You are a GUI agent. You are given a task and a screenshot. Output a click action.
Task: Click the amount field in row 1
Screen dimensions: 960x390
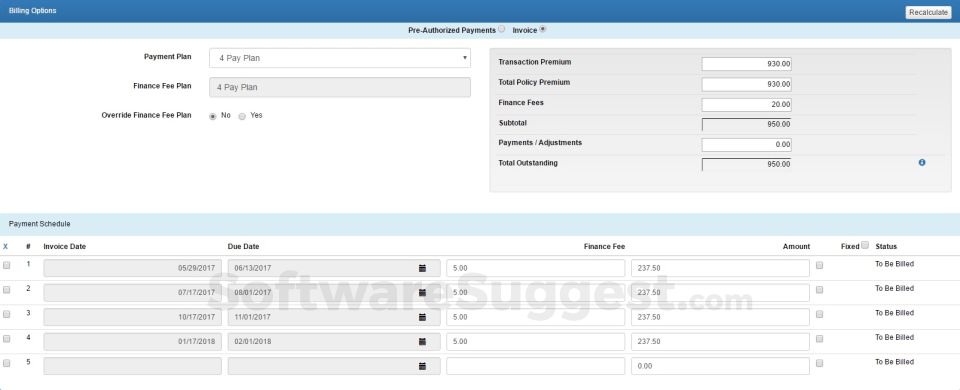pos(721,268)
